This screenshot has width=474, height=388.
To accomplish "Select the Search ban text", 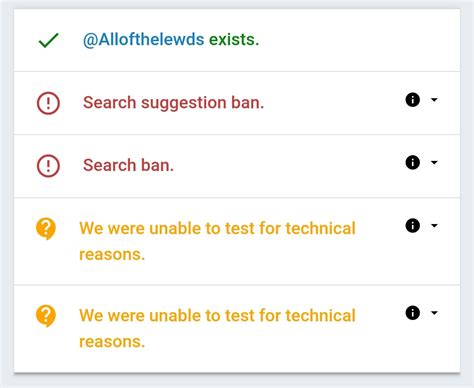I will coord(128,165).
